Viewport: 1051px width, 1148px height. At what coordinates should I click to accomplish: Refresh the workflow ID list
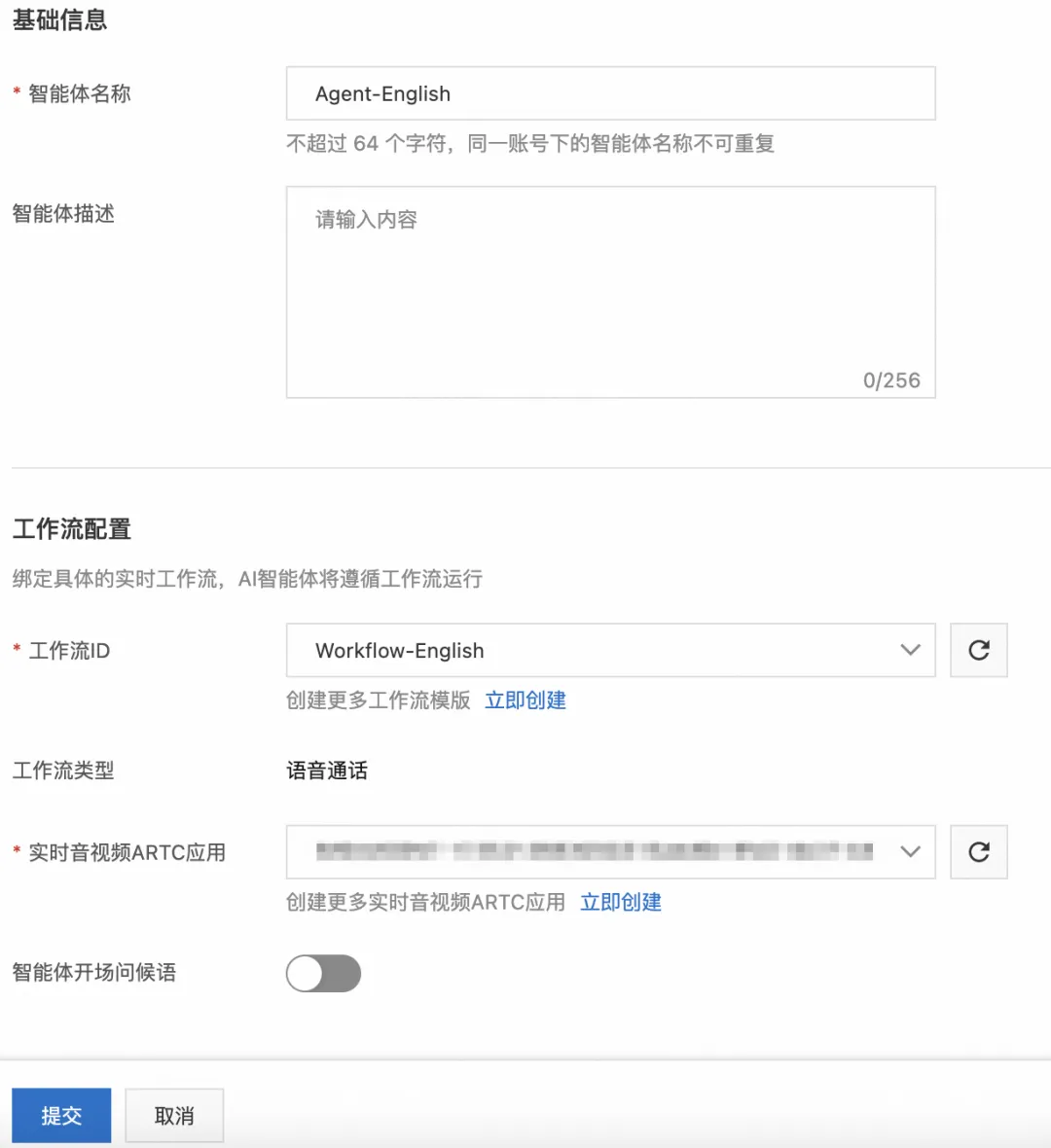click(x=978, y=650)
